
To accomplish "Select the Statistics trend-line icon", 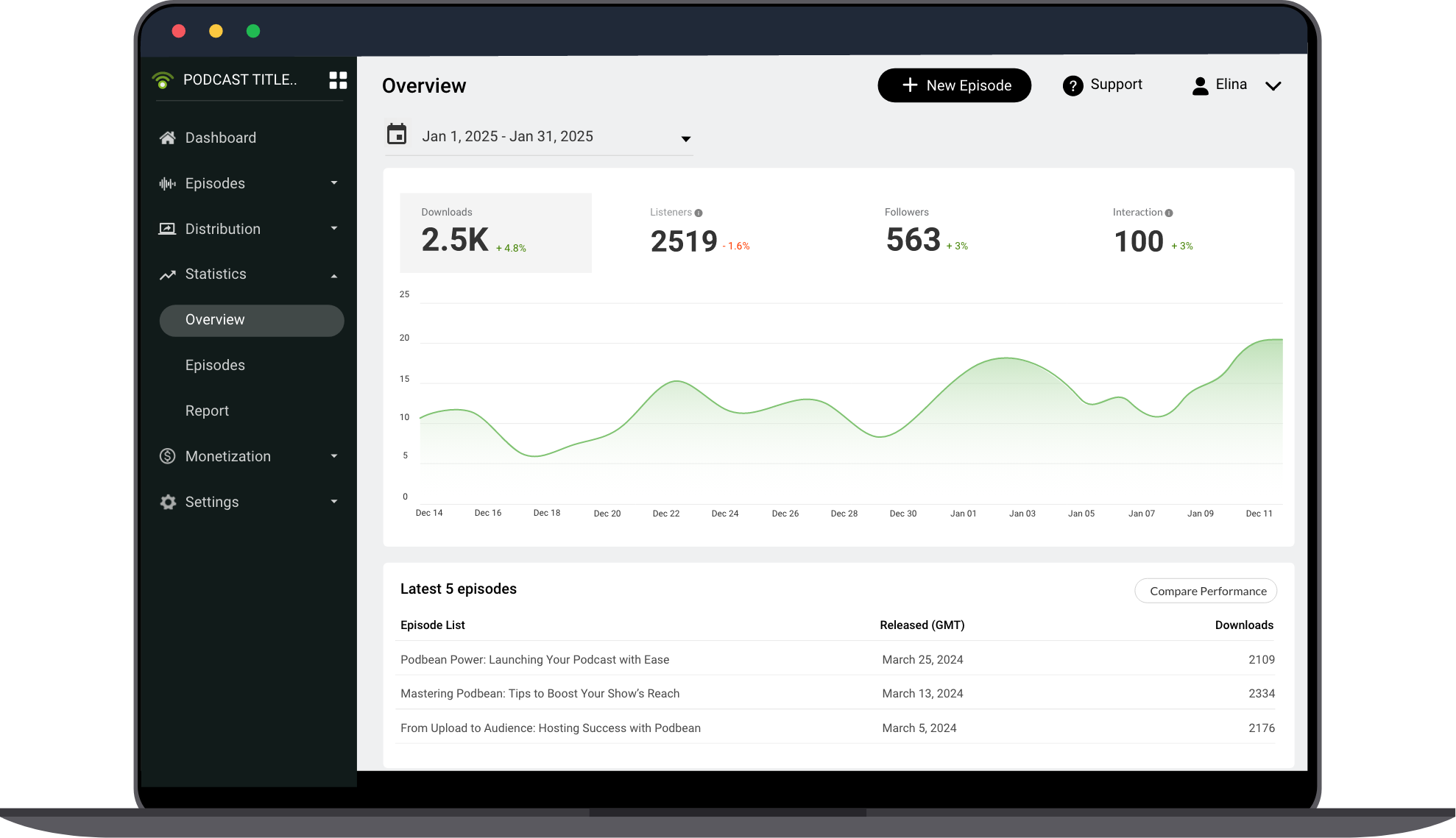I will pyautogui.click(x=168, y=274).
